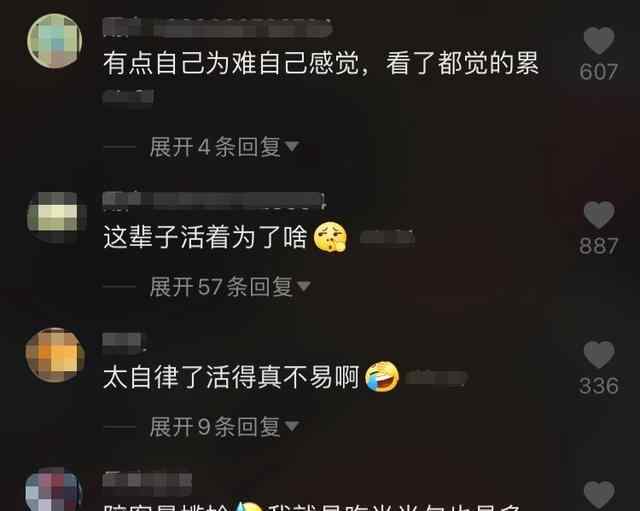
Task: Select comment text 有点自己为难自己感觉
Action: [x=231, y=63]
